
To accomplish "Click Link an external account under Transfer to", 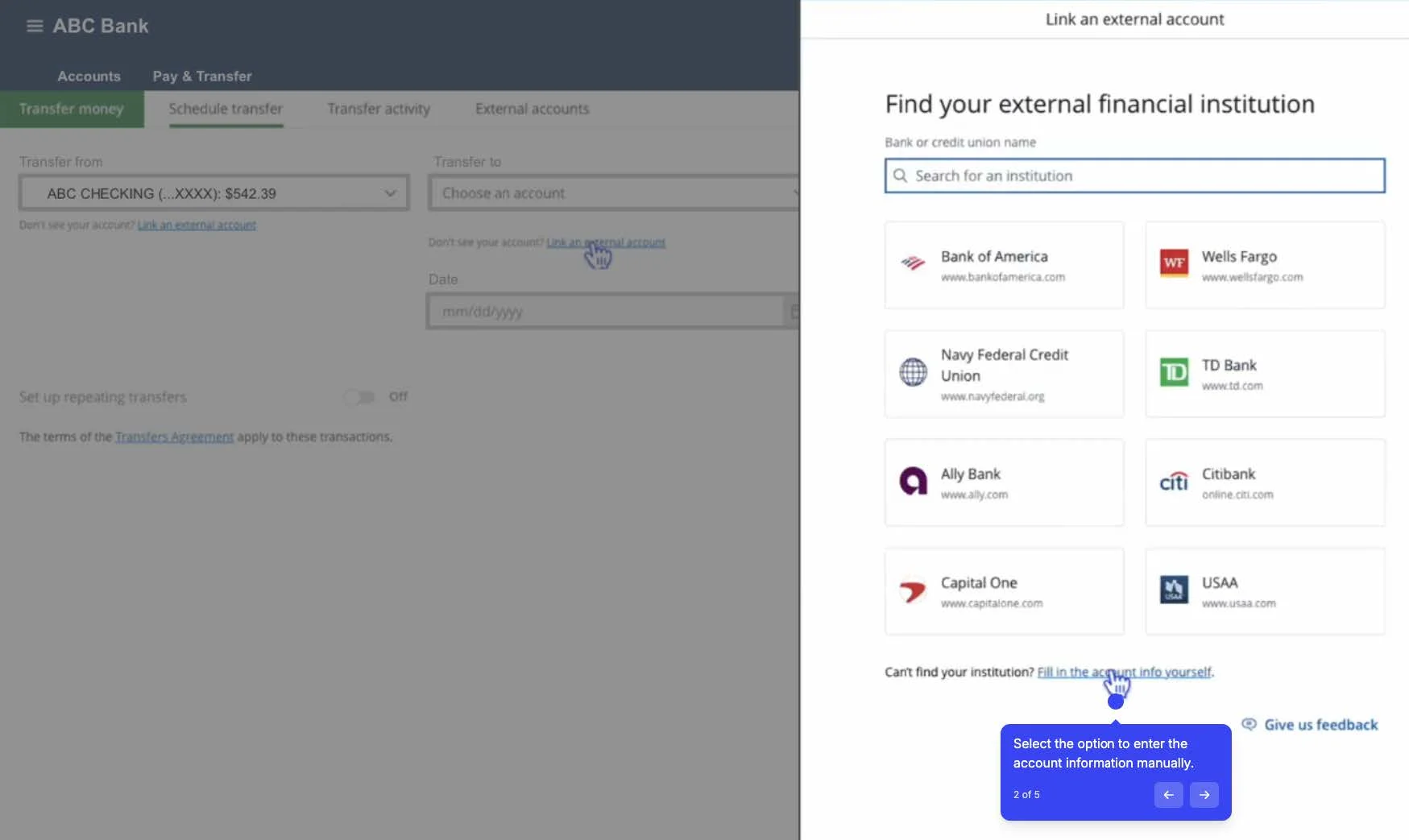I will pyautogui.click(x=606, y=242).
